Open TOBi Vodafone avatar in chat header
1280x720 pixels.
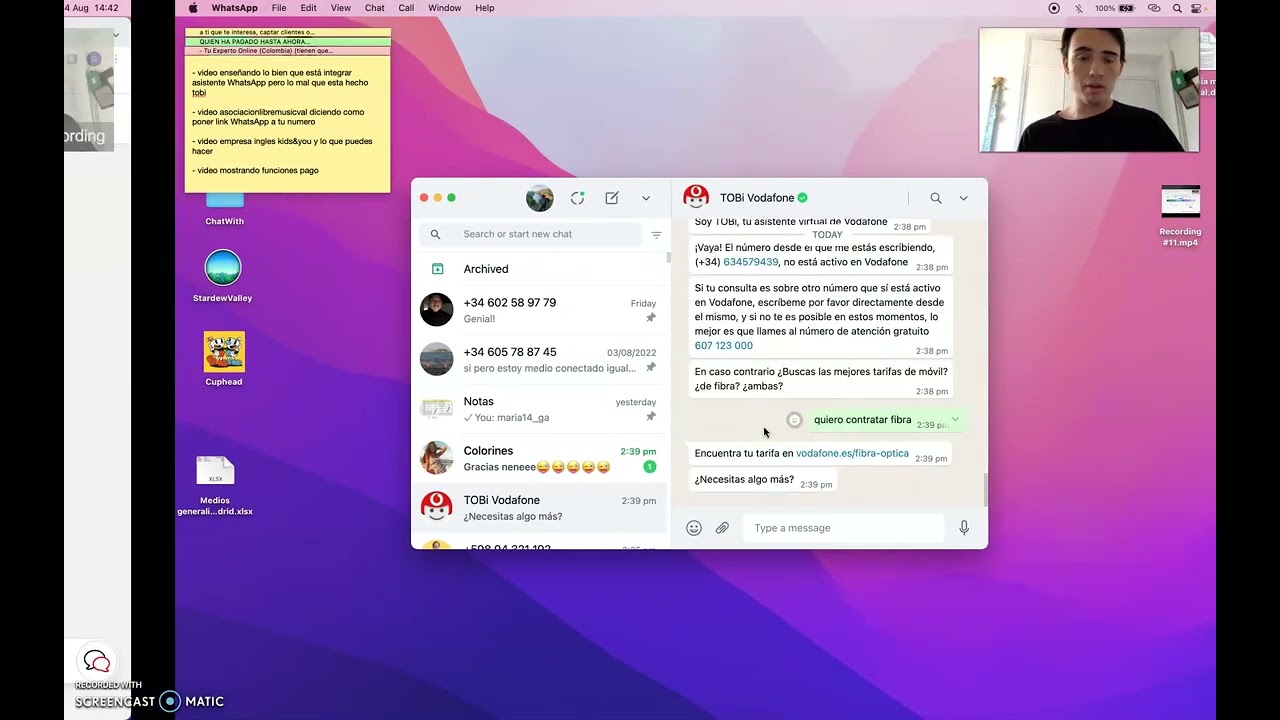tap(696, 198)
